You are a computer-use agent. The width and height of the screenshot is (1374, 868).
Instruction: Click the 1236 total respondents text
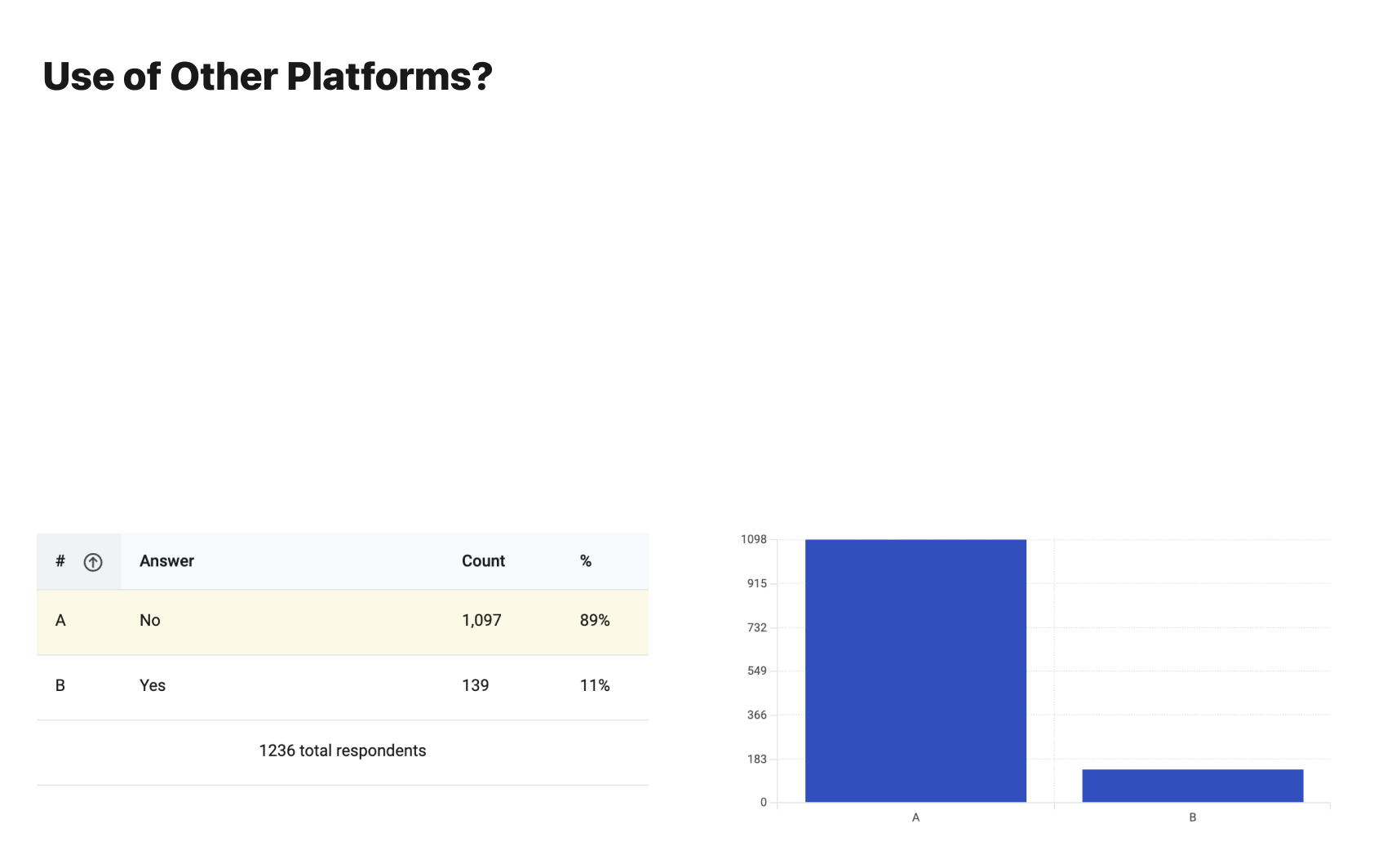coord(343,751)
